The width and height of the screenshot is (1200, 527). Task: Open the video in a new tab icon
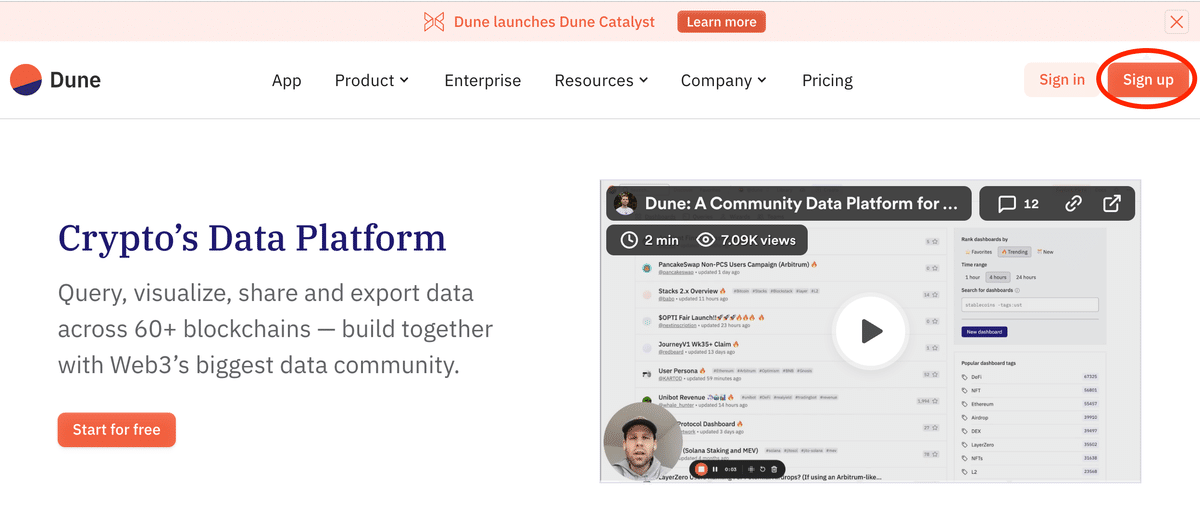click(x=1112, y=203)
